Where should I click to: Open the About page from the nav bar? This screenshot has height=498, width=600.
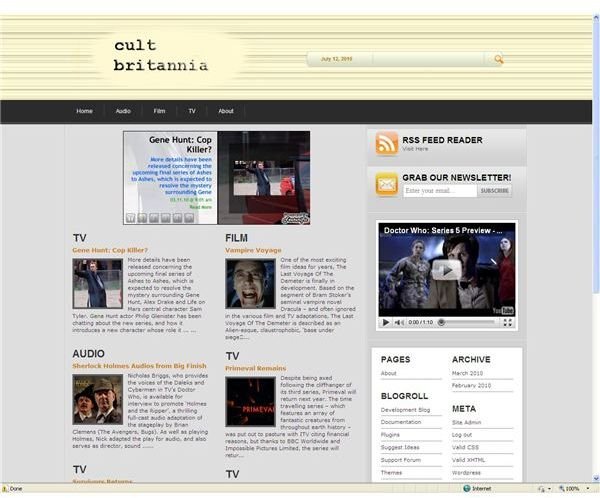pos(226,111)
